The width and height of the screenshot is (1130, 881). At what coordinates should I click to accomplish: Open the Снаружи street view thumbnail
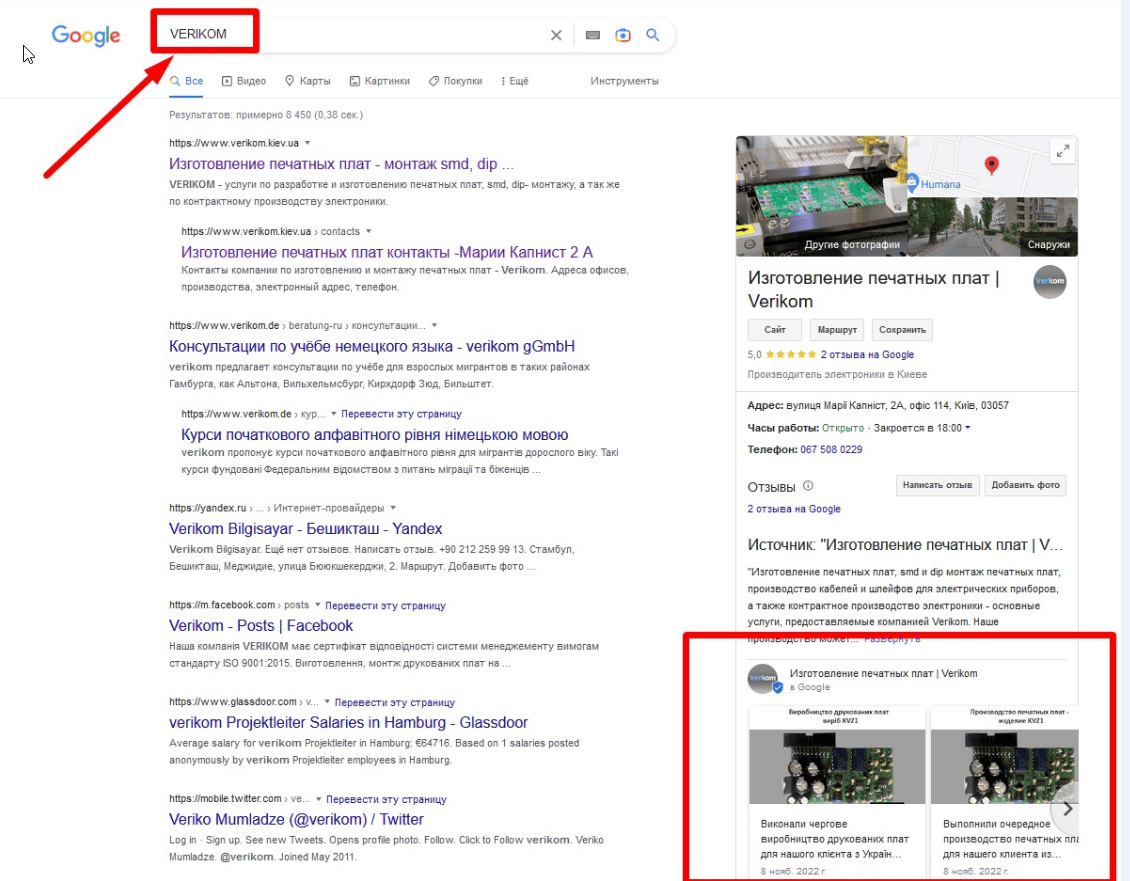[993, 227]
